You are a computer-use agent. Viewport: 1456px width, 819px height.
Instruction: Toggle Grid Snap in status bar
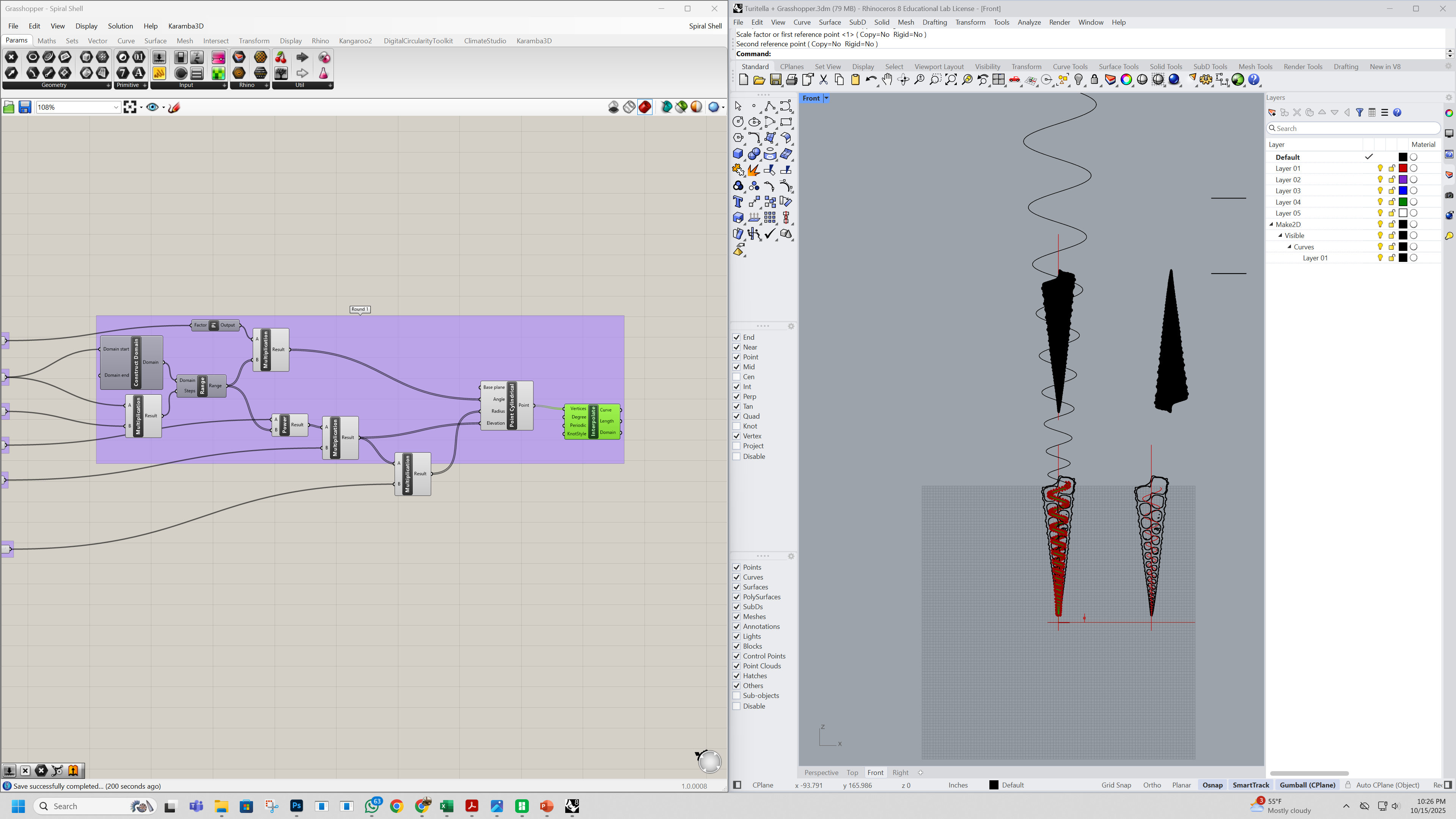[1116, 785]
